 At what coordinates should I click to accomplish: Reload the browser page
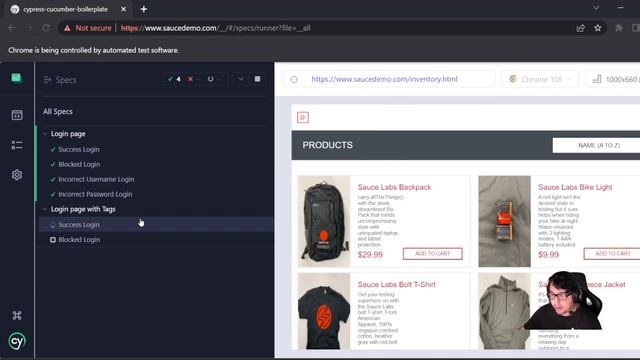tap(46, 28)
